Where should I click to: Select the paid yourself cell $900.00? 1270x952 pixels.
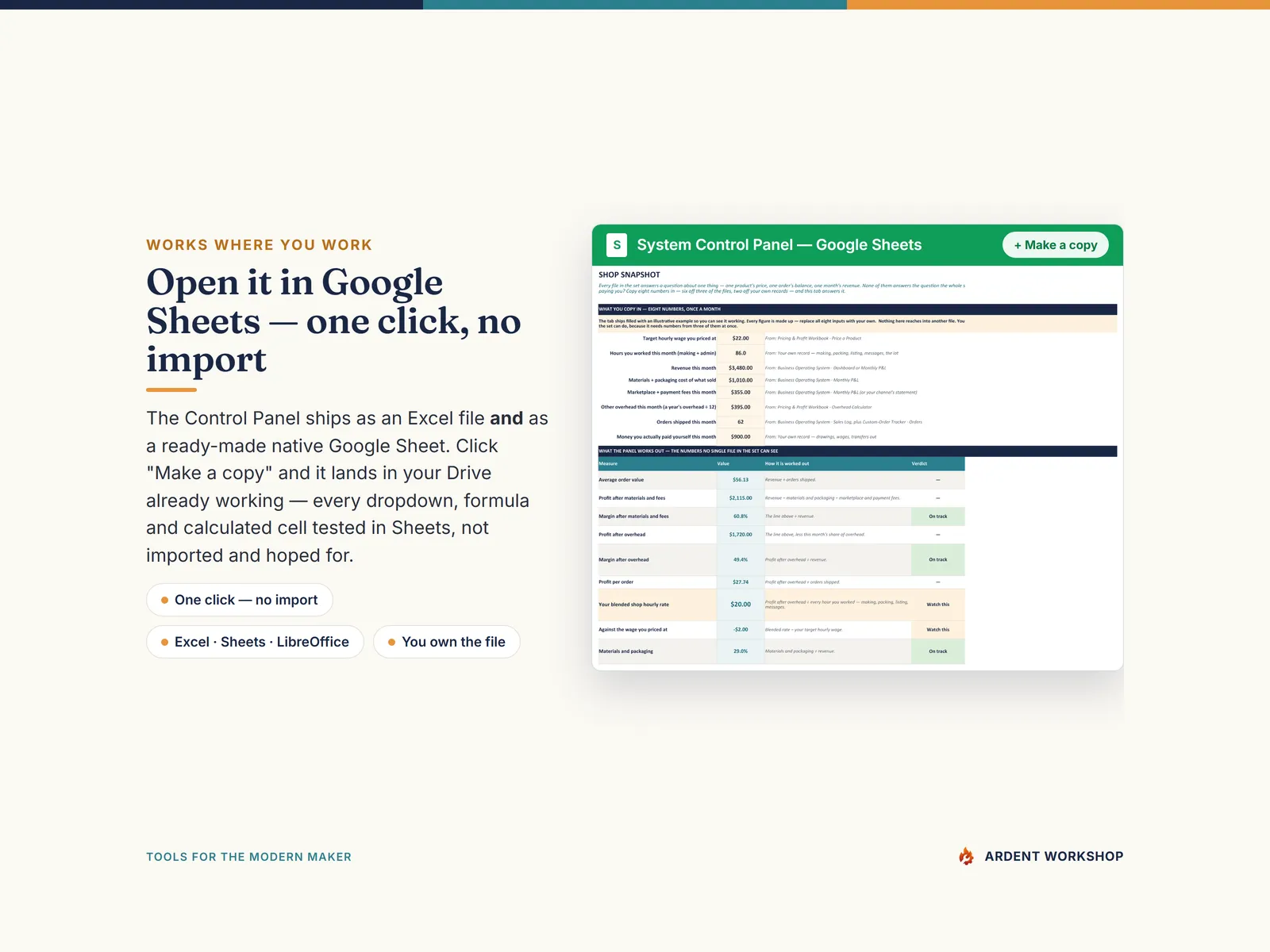coord(741,436)
